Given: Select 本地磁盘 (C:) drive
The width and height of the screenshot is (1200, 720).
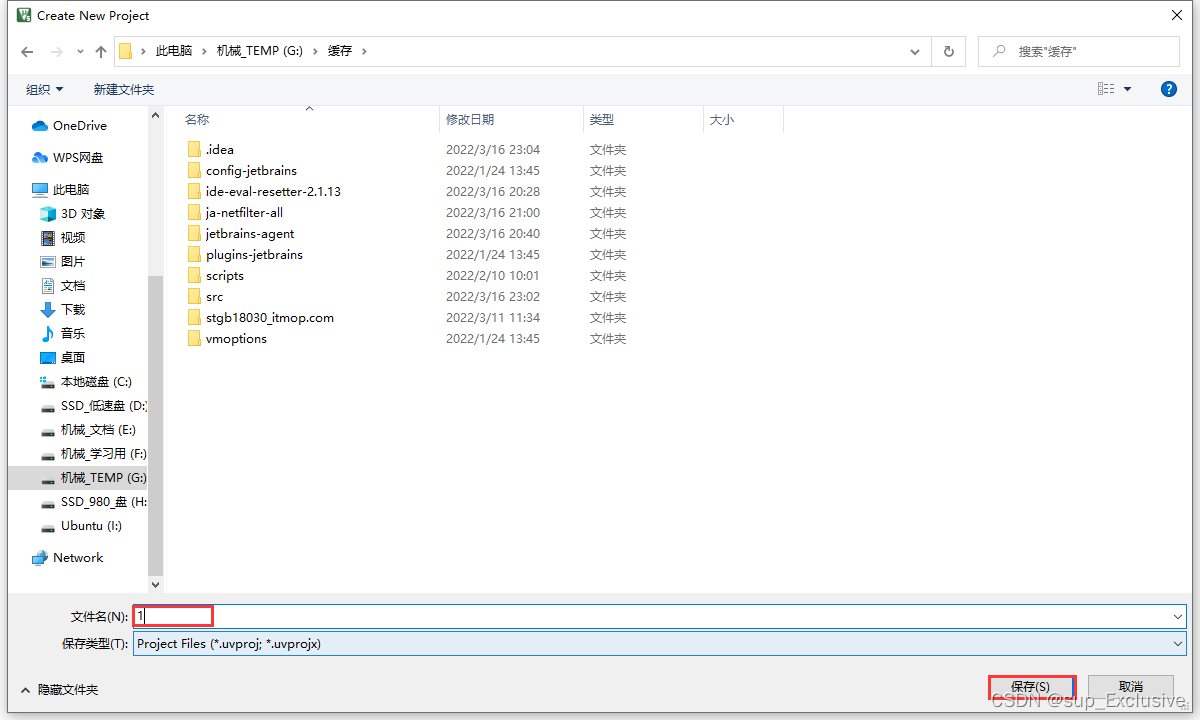Looking at the screenshot, I should [x=85, y=381].
